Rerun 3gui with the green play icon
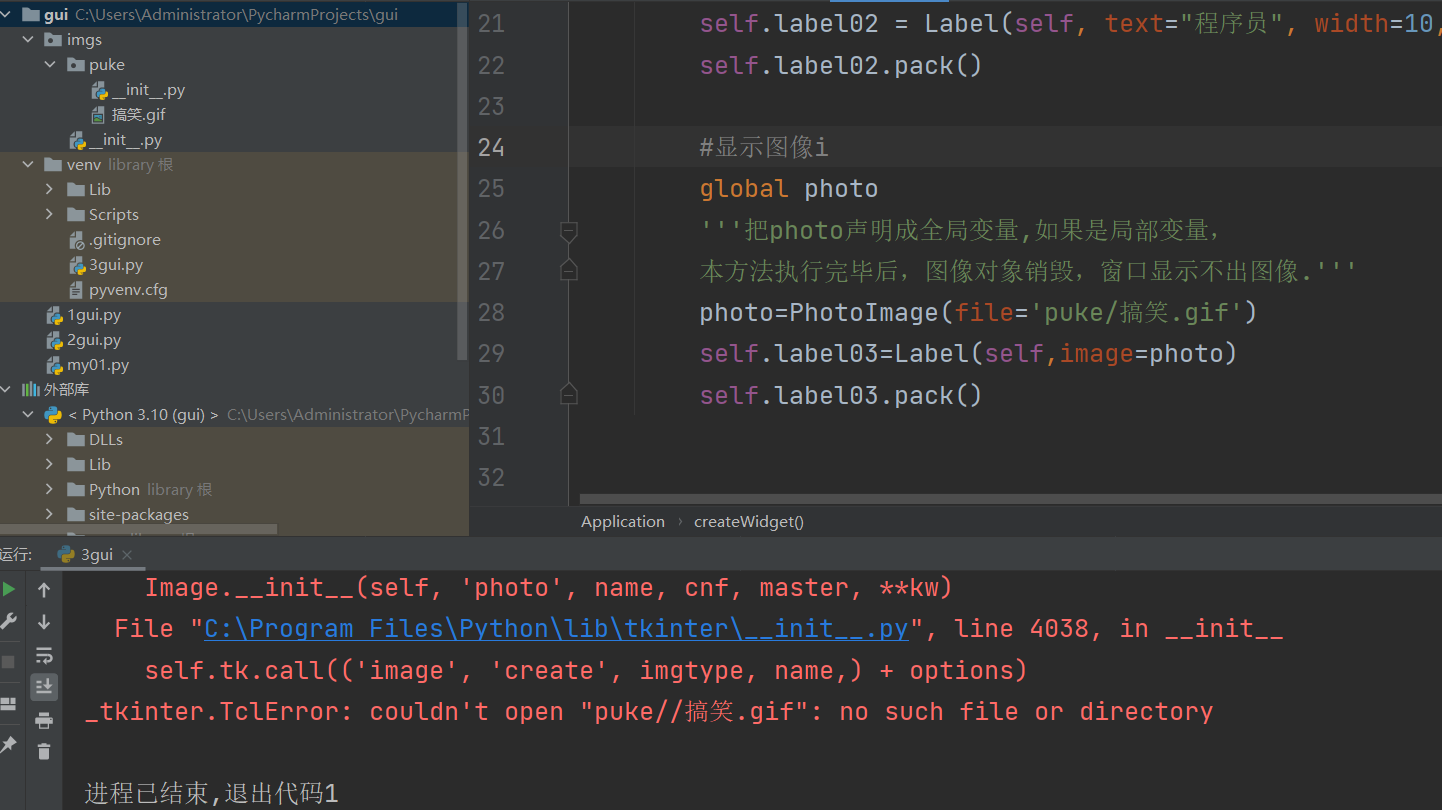1442x810 pixels. 9,589
